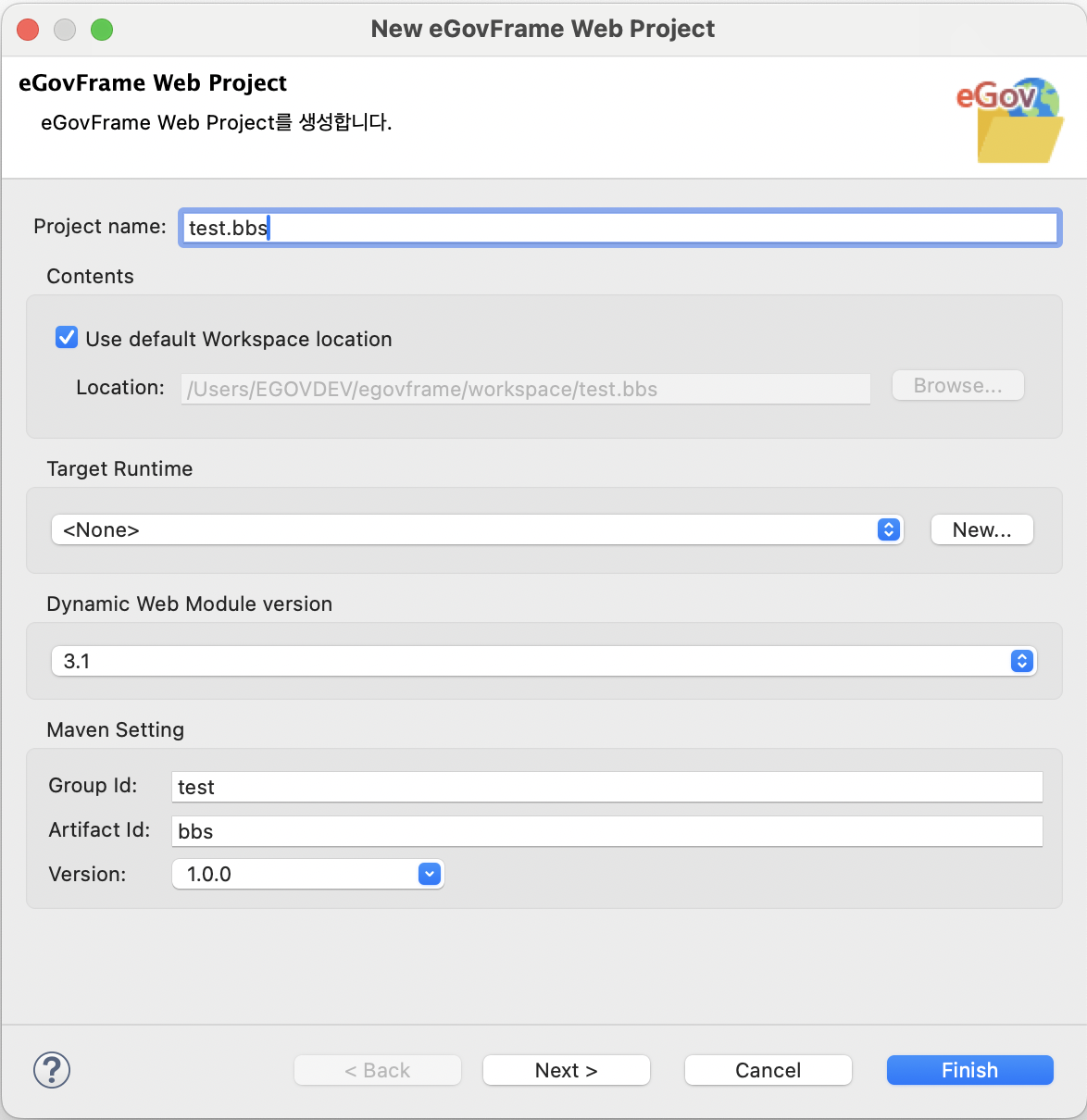Focus the Project name text field
The width and height of the screenshot is (1087, 1120).
[x=618, y=228]
